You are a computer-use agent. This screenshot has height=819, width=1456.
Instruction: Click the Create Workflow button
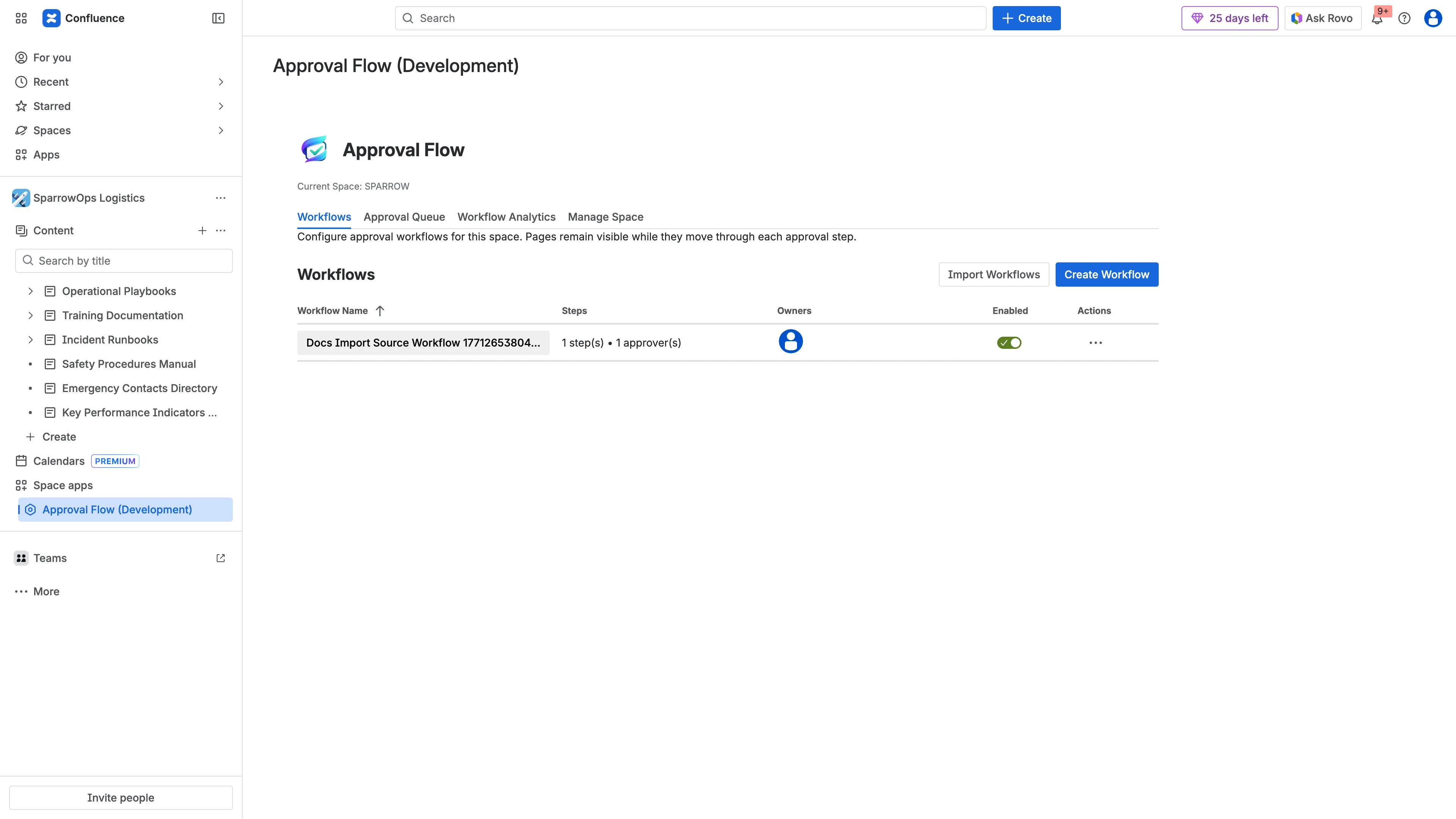[1106, 274]
